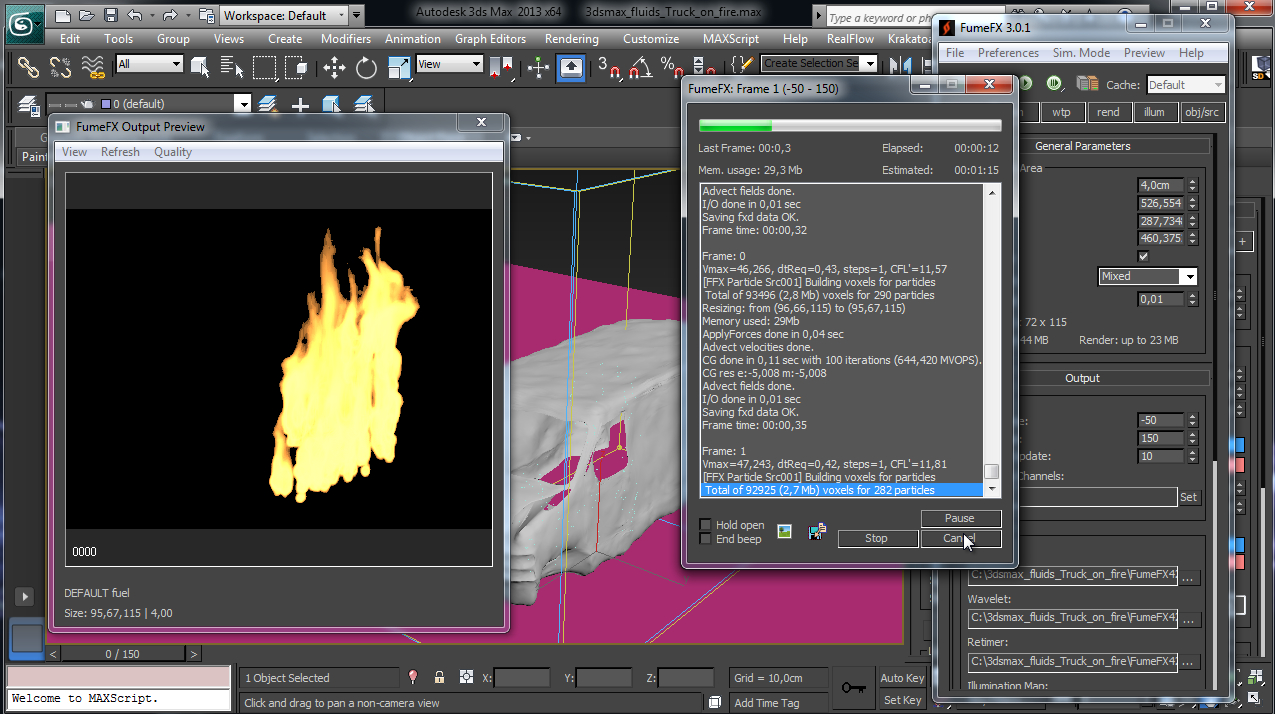Click the Save File floppy icon
The width and height of the screenshot is (1275, 714).
[110, 16]
